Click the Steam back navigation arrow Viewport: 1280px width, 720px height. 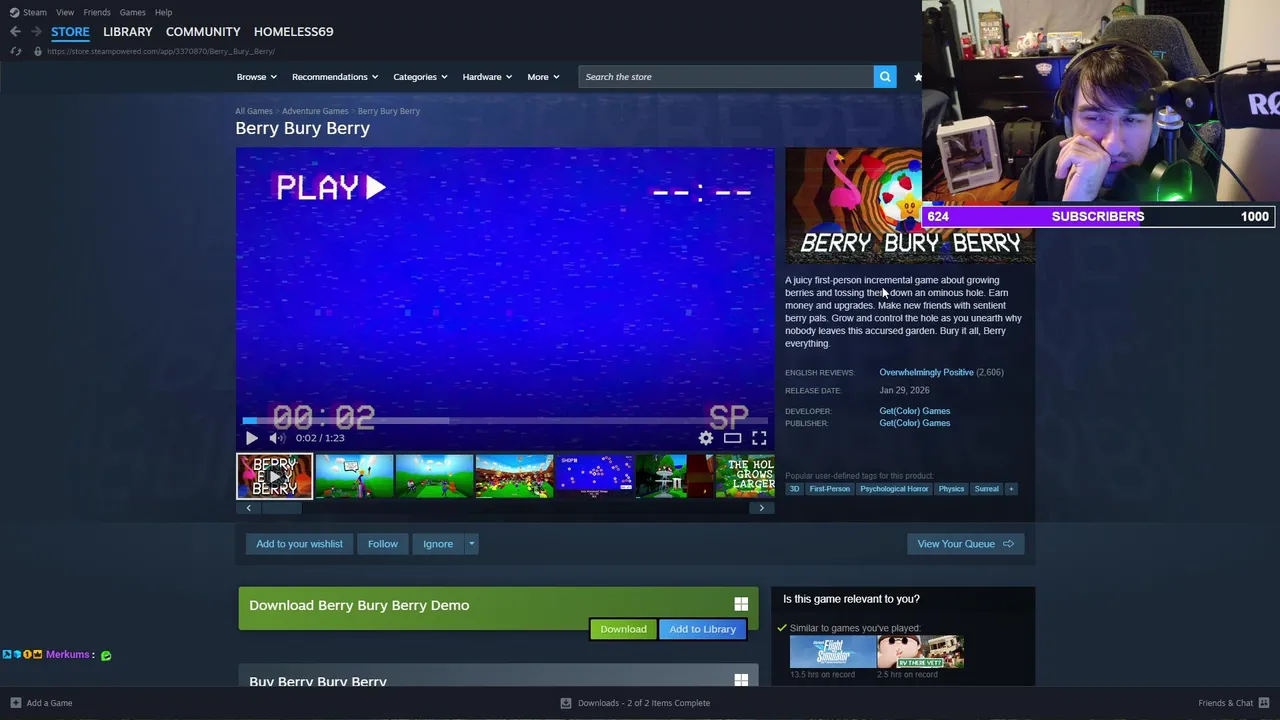(15, 32)
